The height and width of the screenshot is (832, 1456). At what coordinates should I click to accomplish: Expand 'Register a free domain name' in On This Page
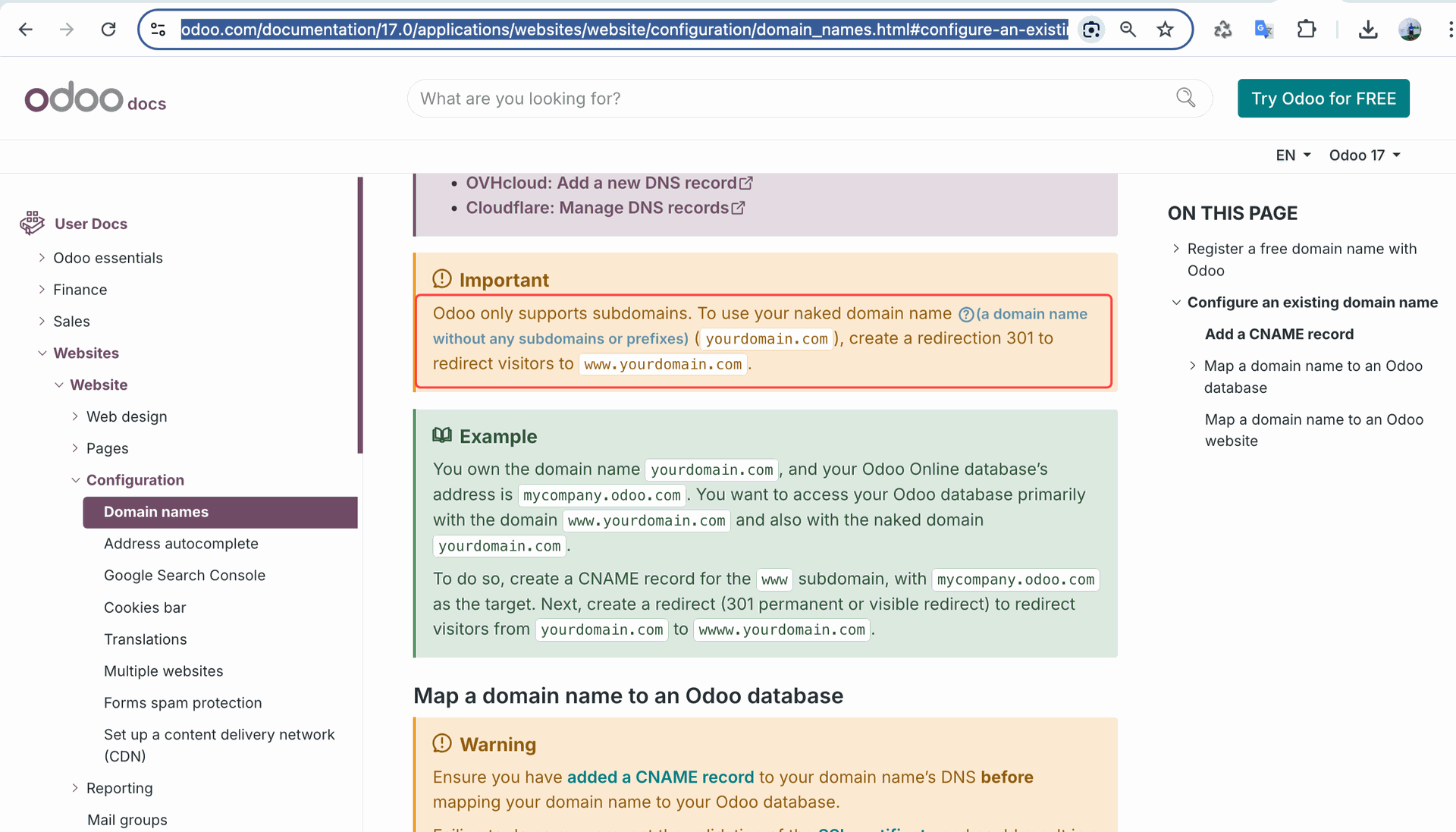tap(1176, 249)
